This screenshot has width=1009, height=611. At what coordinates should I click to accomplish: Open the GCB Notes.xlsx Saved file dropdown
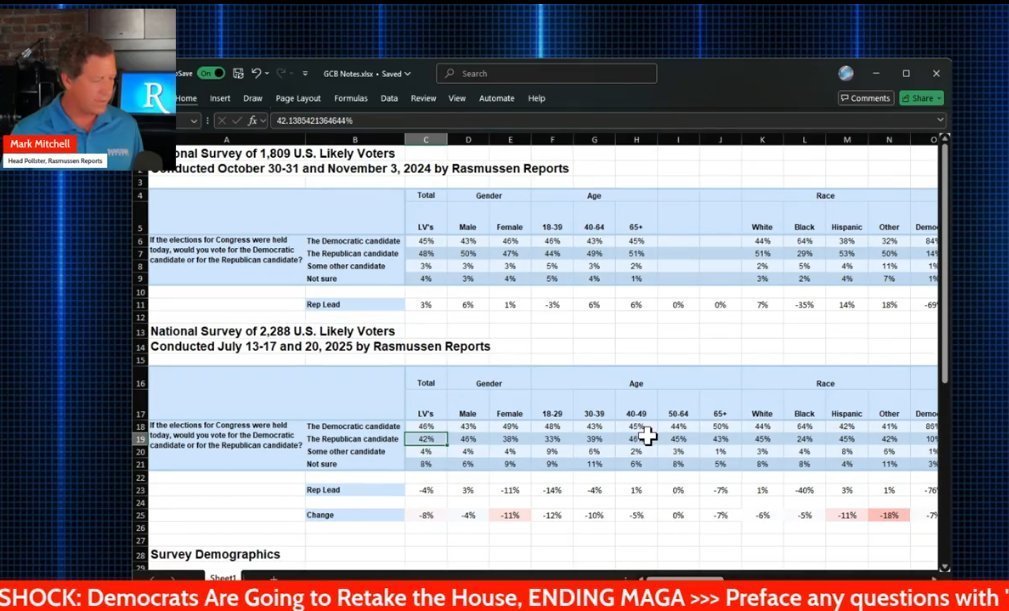point(367,74)
